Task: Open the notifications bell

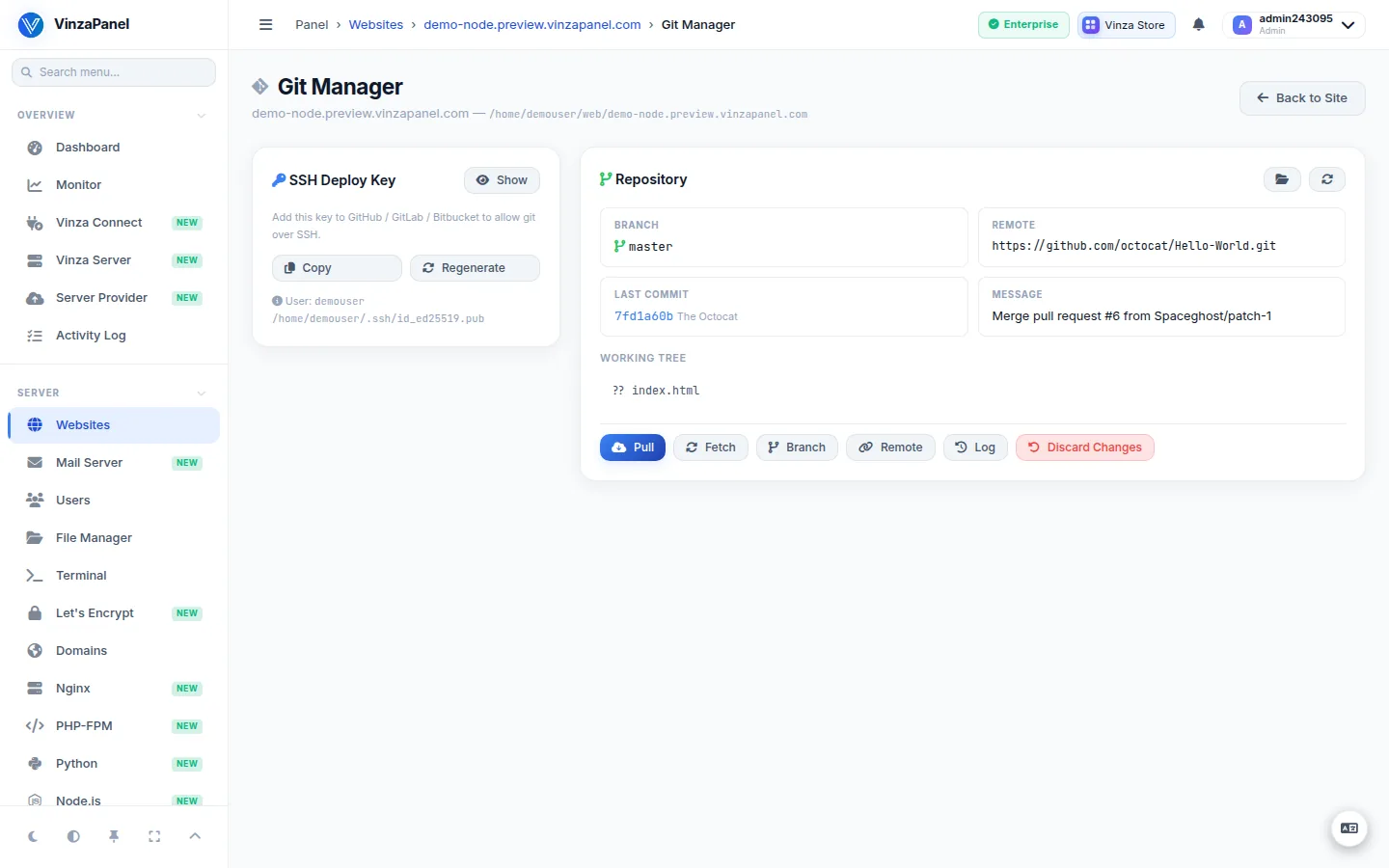Action: tap(1198, 25)
